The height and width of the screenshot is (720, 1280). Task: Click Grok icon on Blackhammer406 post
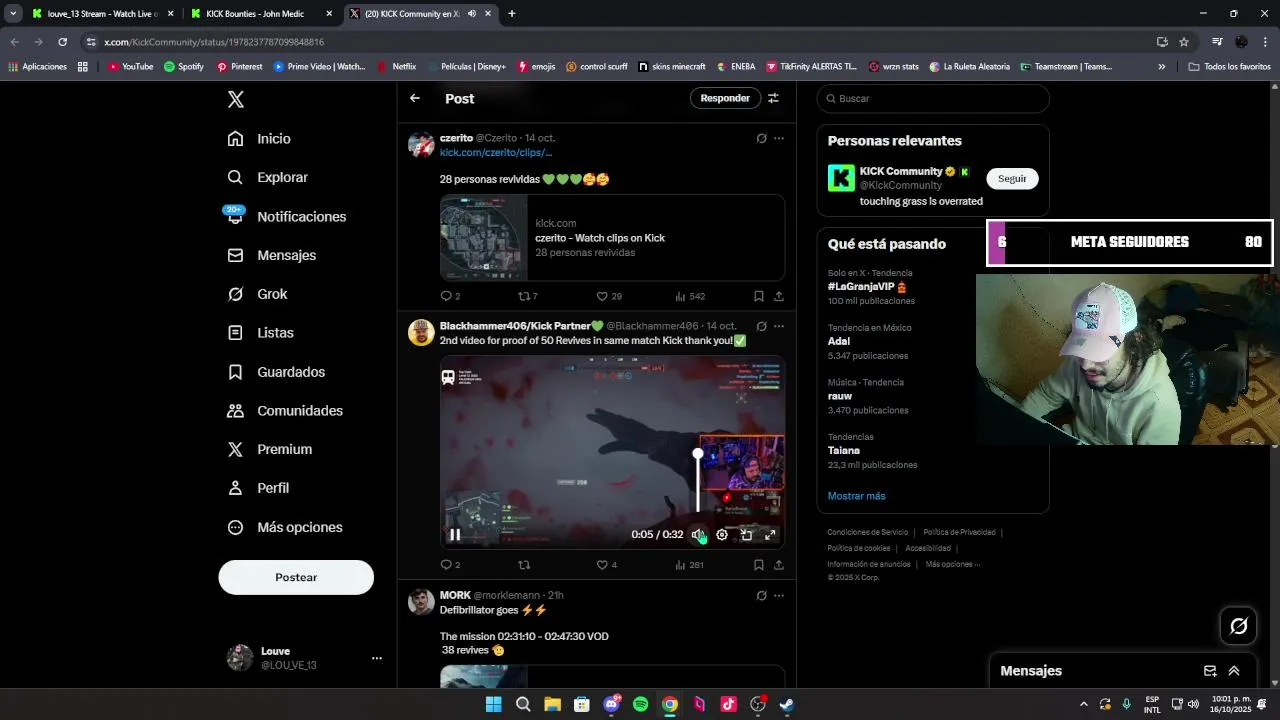pyautogui.click(x=761, y=326)
